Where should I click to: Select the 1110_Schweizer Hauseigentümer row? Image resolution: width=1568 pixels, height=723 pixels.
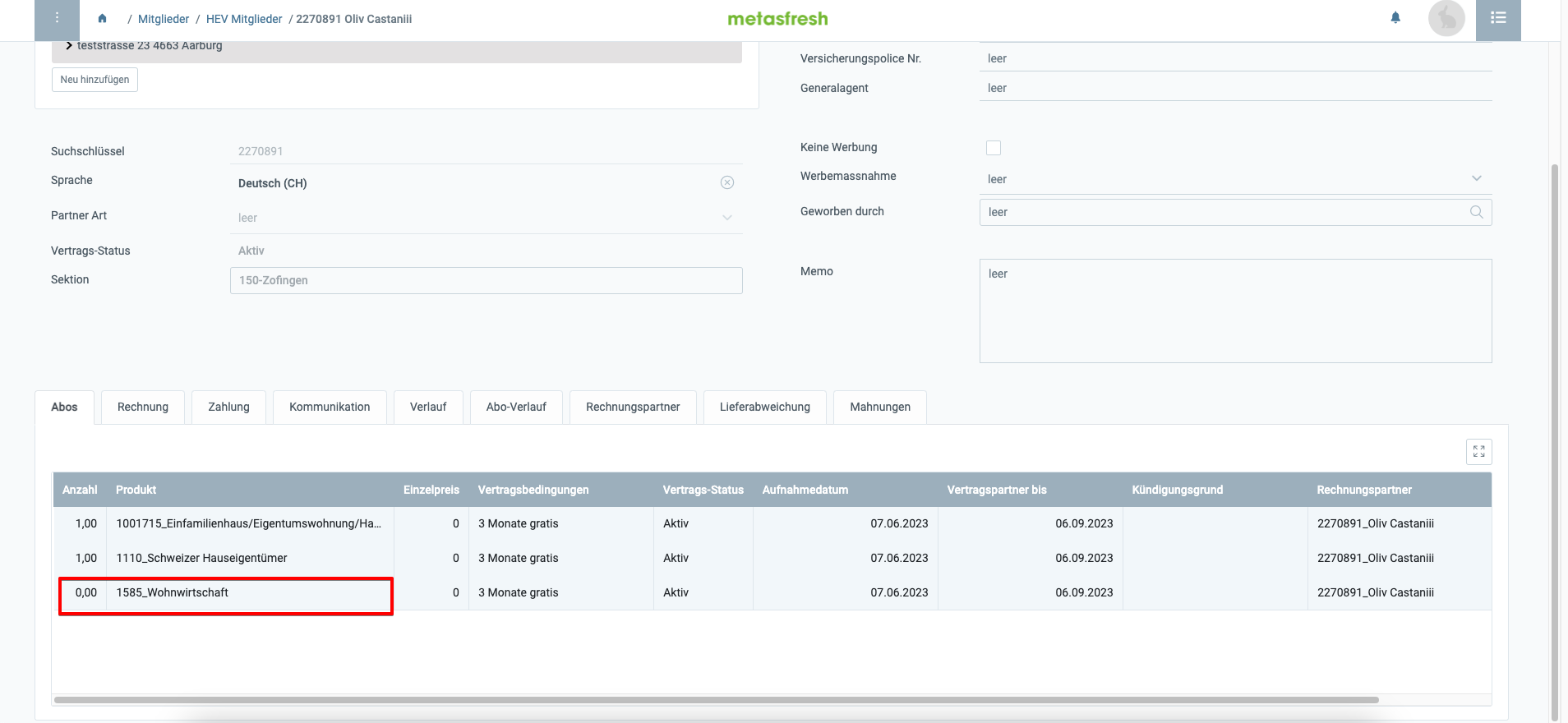(x=772, y=558)
